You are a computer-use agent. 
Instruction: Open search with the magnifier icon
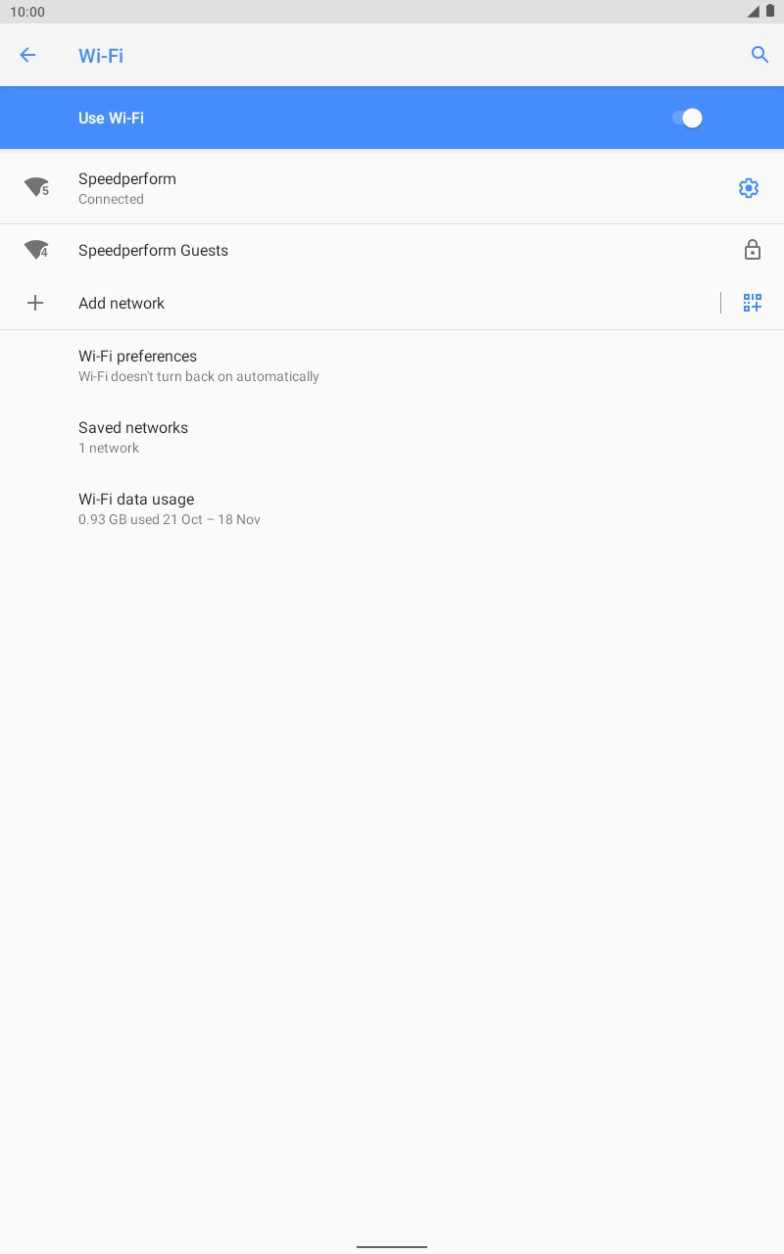(x=760, y=55)
